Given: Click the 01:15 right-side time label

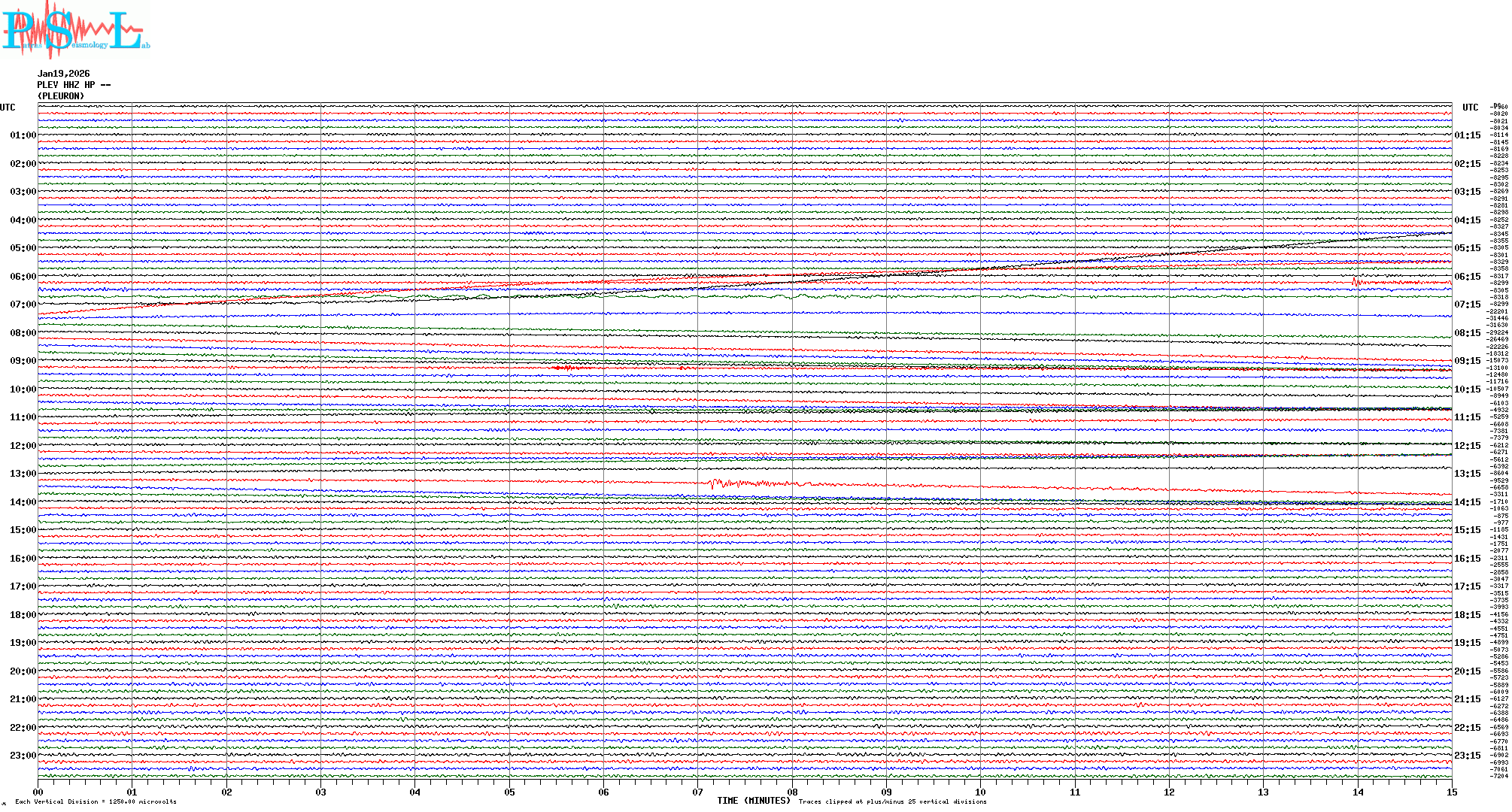Looking at the screenshot, I should tap(1467, 135).
